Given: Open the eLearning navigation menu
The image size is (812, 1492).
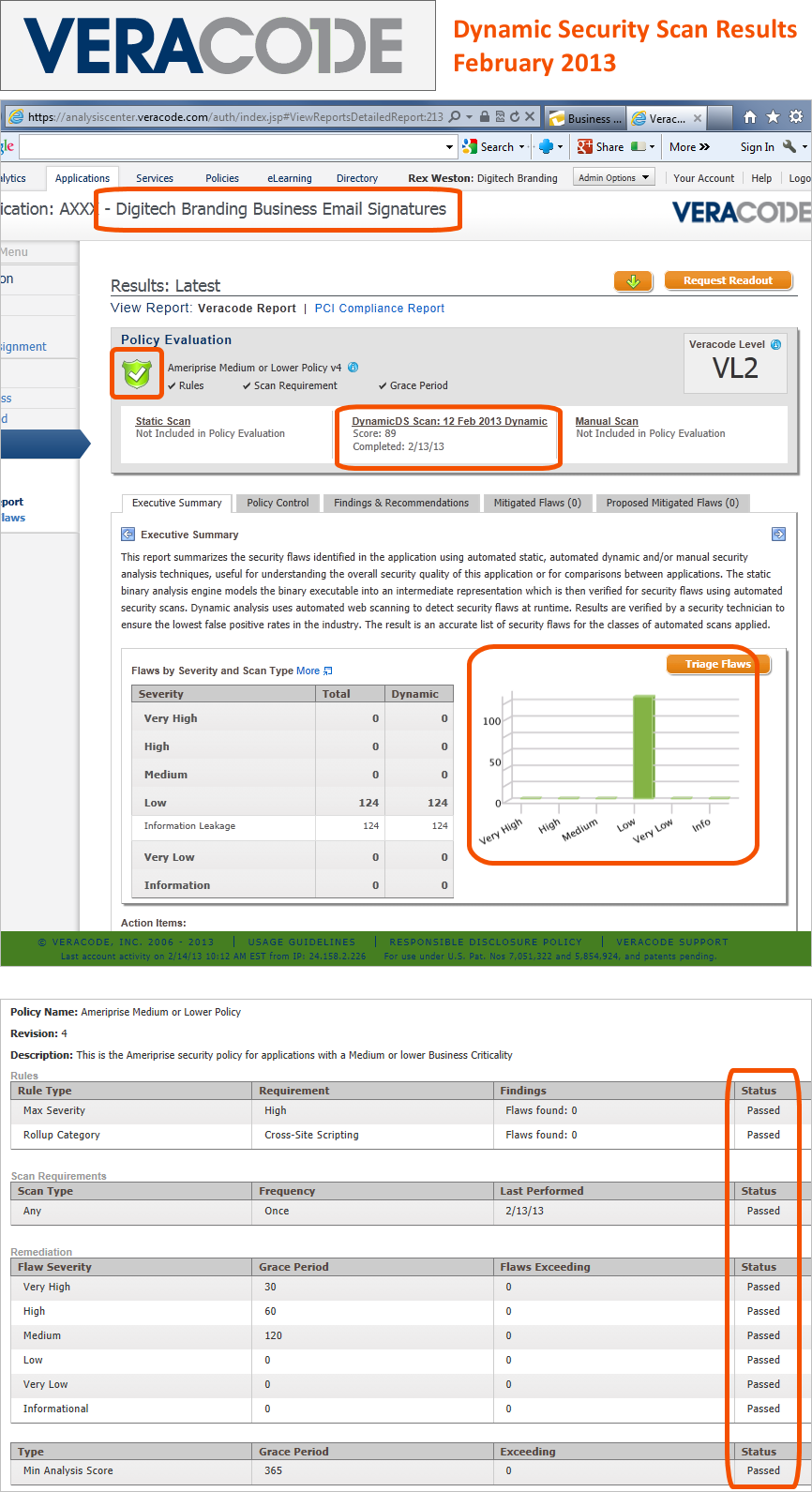Looking at the screenshot, I should [x=290, y=178].
